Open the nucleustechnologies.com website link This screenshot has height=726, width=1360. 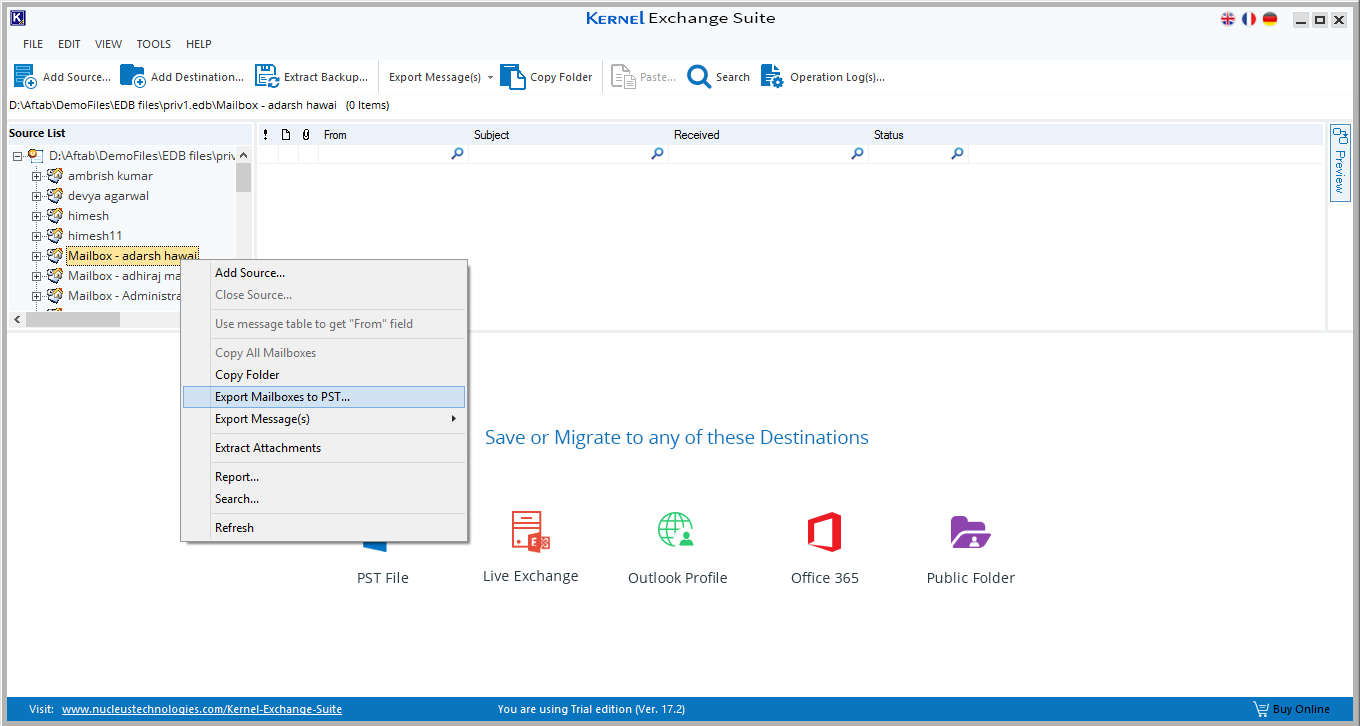[x=202, y=709]
